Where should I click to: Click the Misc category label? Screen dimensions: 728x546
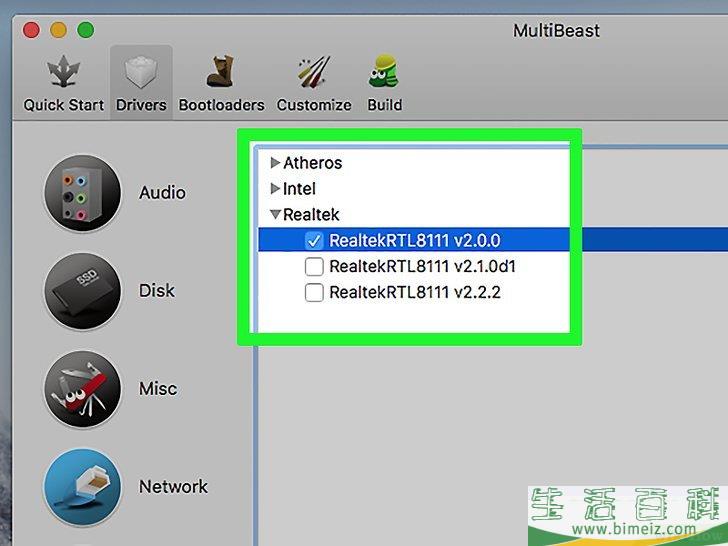(x=158, y=389)
